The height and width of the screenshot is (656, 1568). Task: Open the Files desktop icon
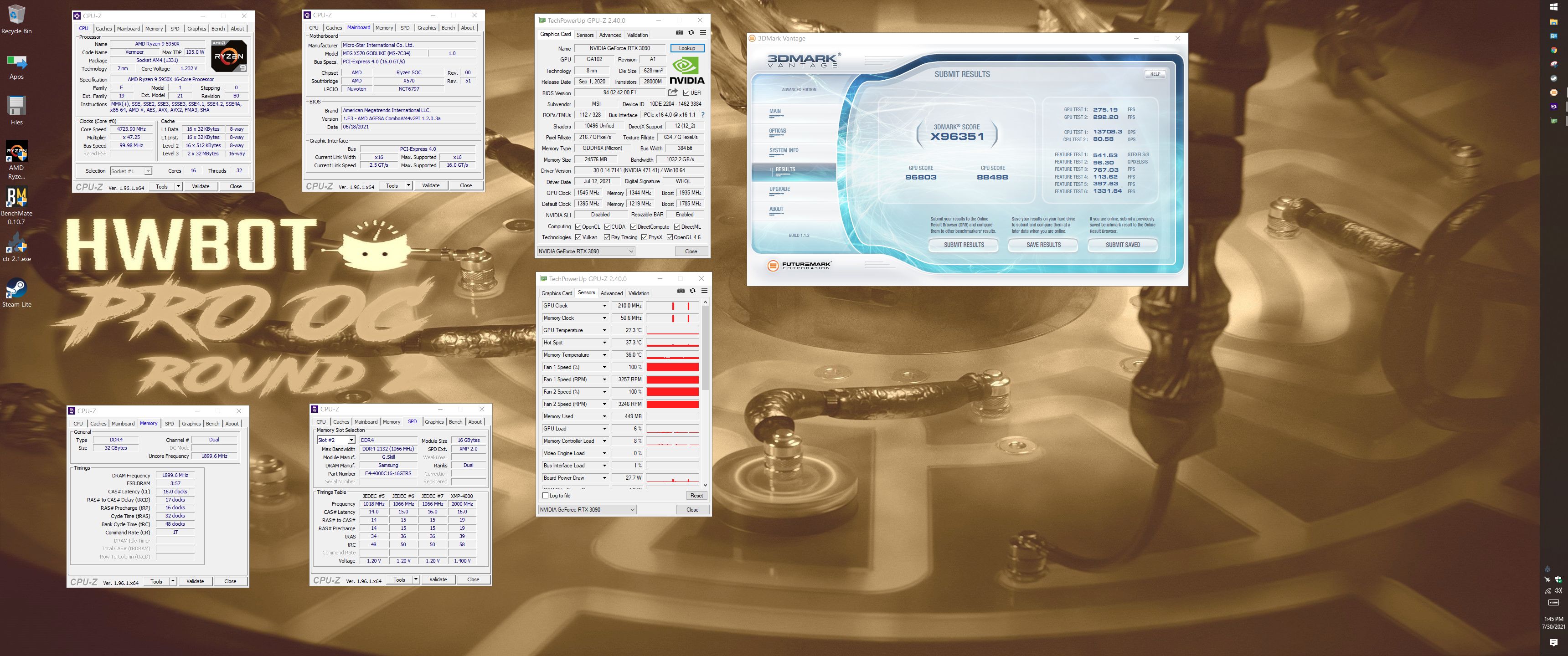pos(16,111)
